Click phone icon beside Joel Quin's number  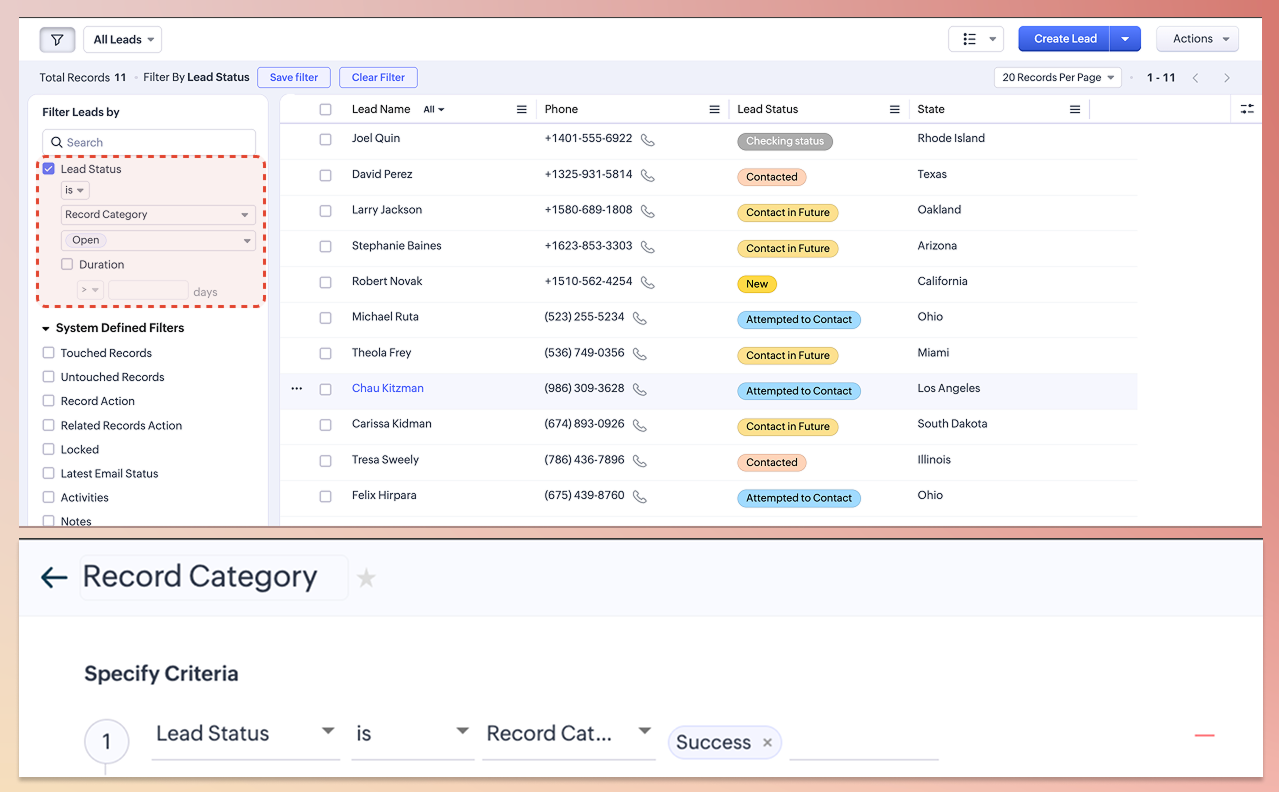(x=648, y=140)
